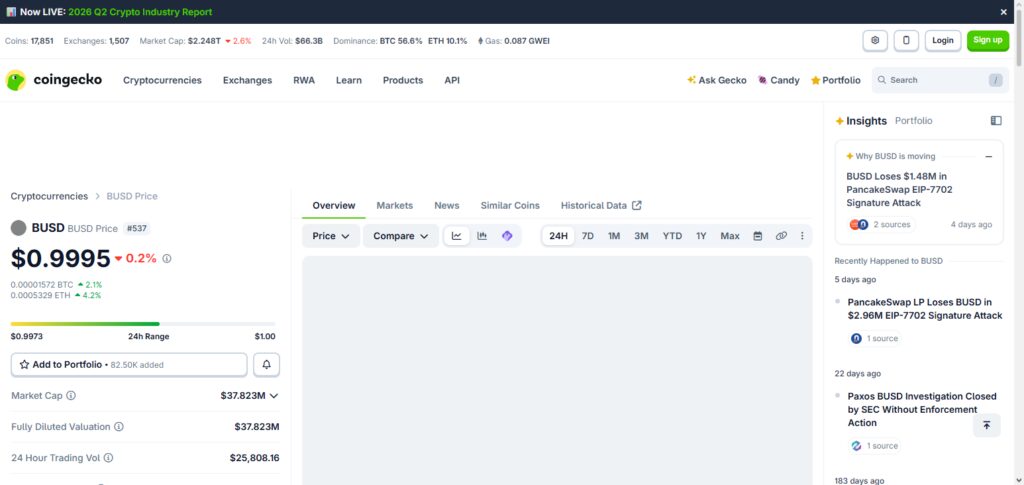Screen dimensions: 1024x485
Task: Open PancakeSwap LP Loses BUSD article
Action: point(925,309)
